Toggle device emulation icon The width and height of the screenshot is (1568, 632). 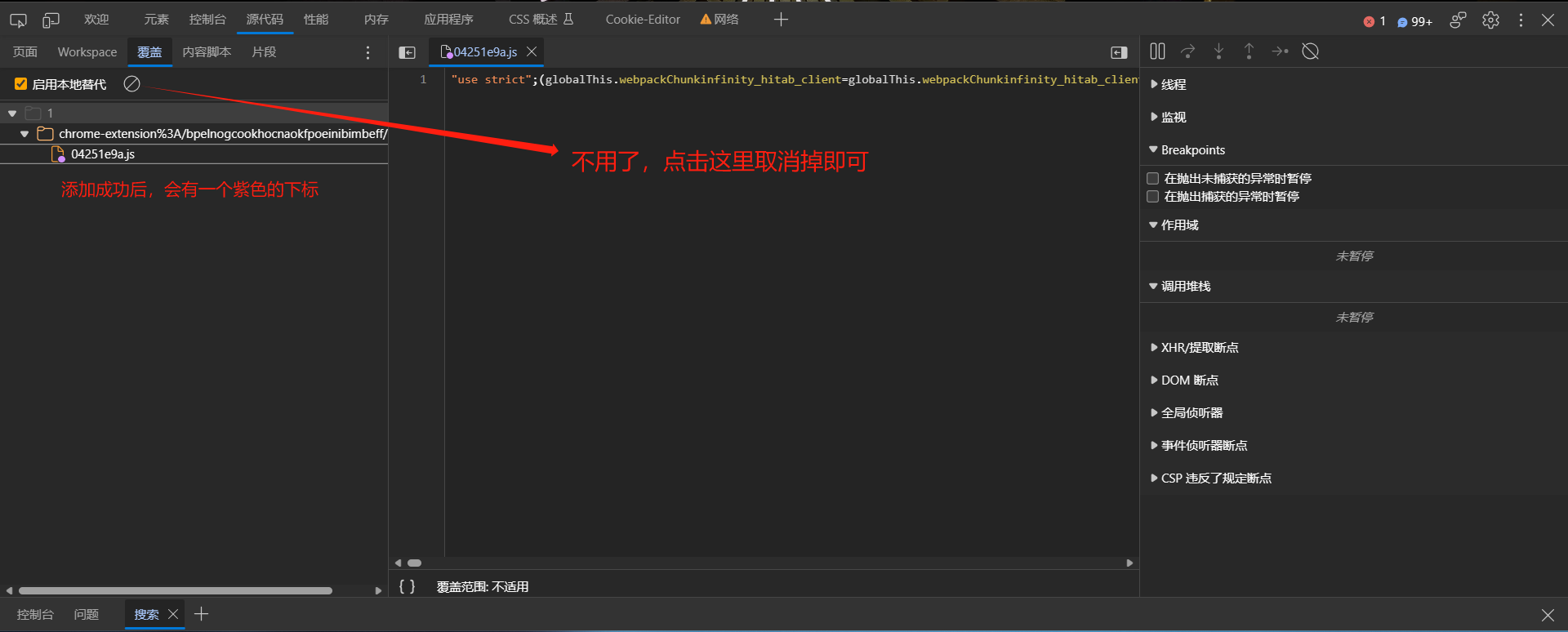pyautogui.click(x=51, y=20)
